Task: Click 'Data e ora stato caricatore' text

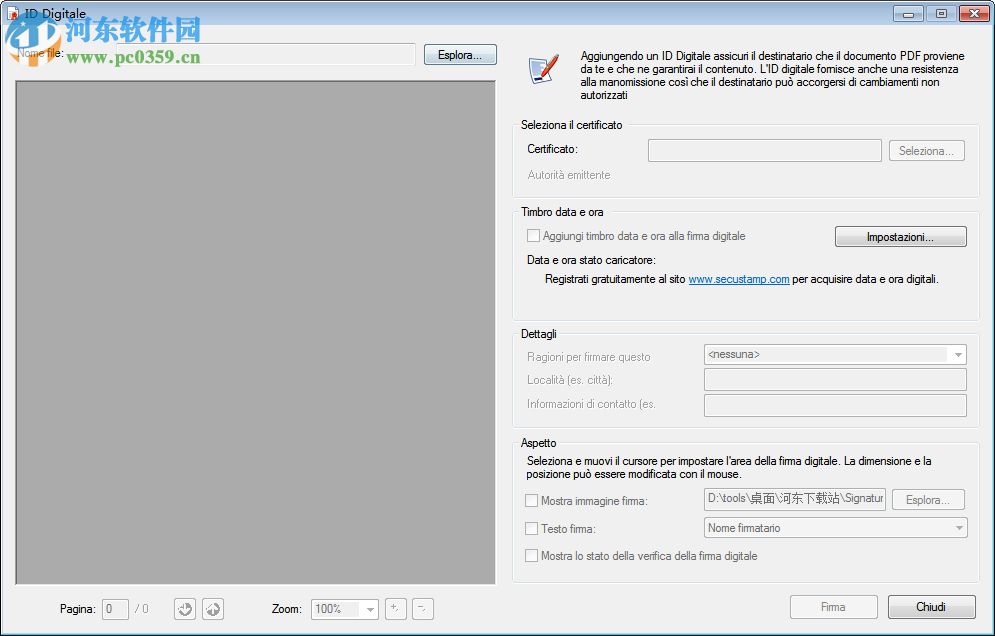Action: [591, 260]
